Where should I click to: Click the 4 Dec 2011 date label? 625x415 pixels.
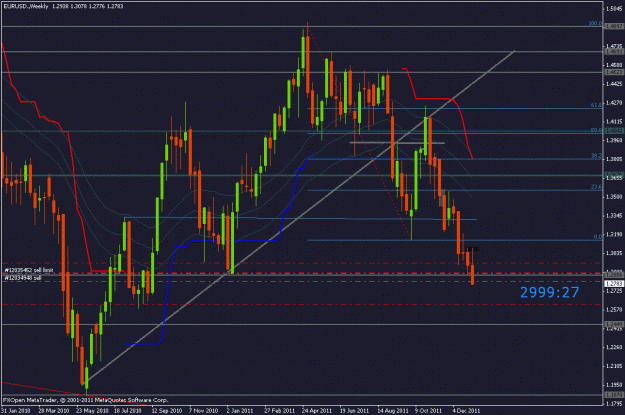click(466, 410)
